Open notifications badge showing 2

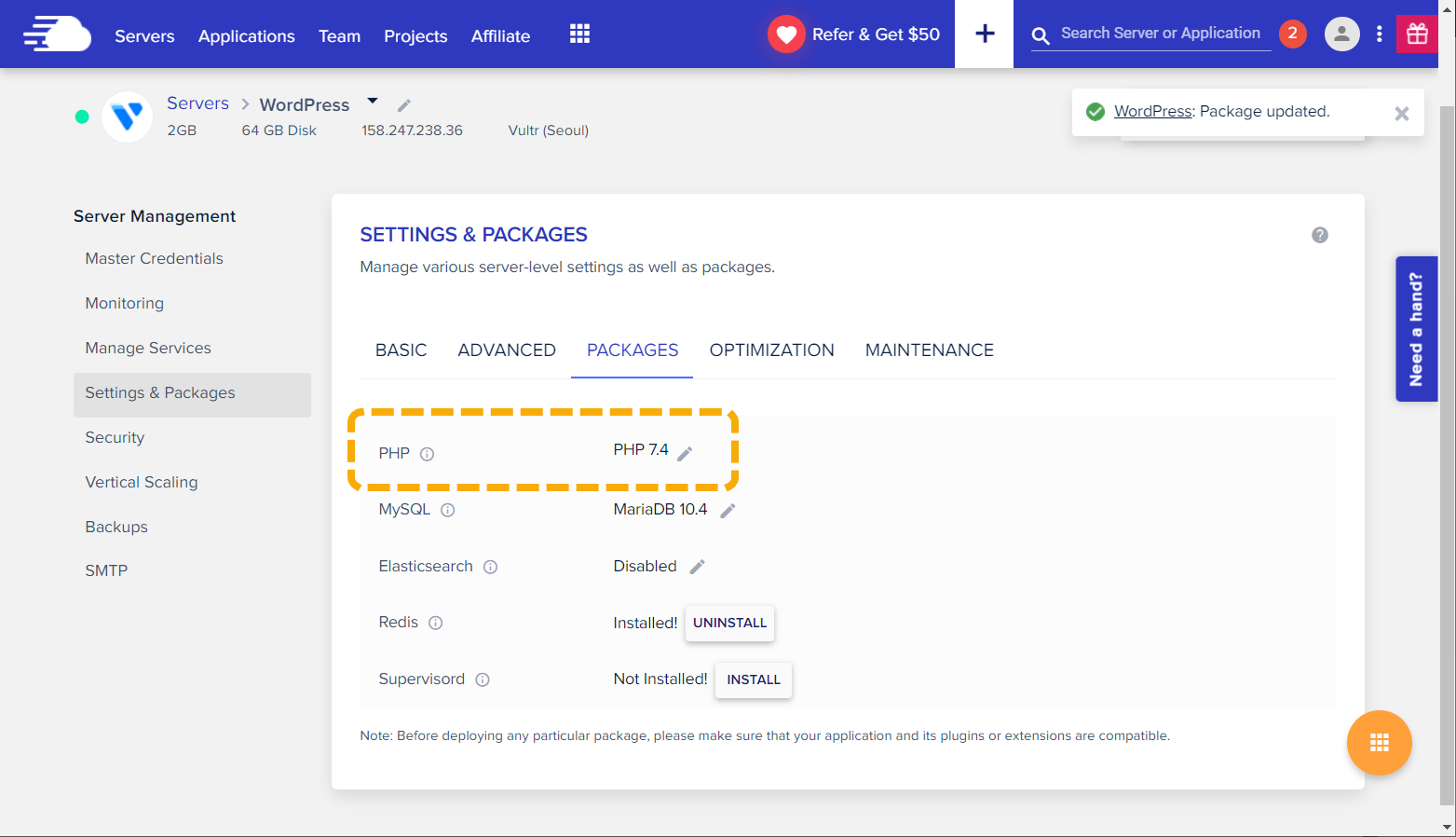[x=1292, y=34]
